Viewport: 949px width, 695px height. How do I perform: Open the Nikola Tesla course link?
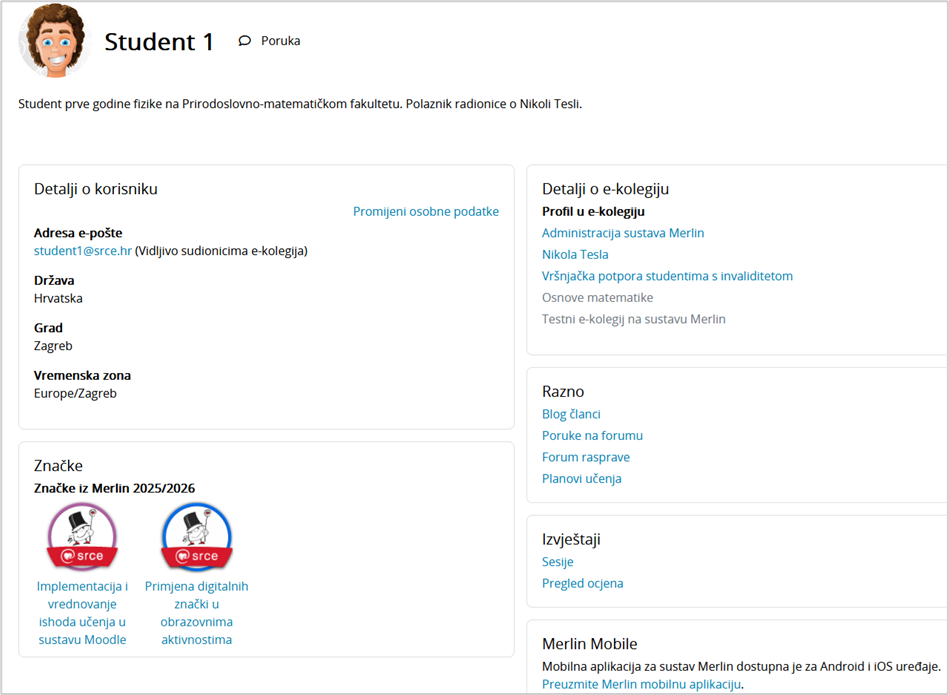pos(575,255)
